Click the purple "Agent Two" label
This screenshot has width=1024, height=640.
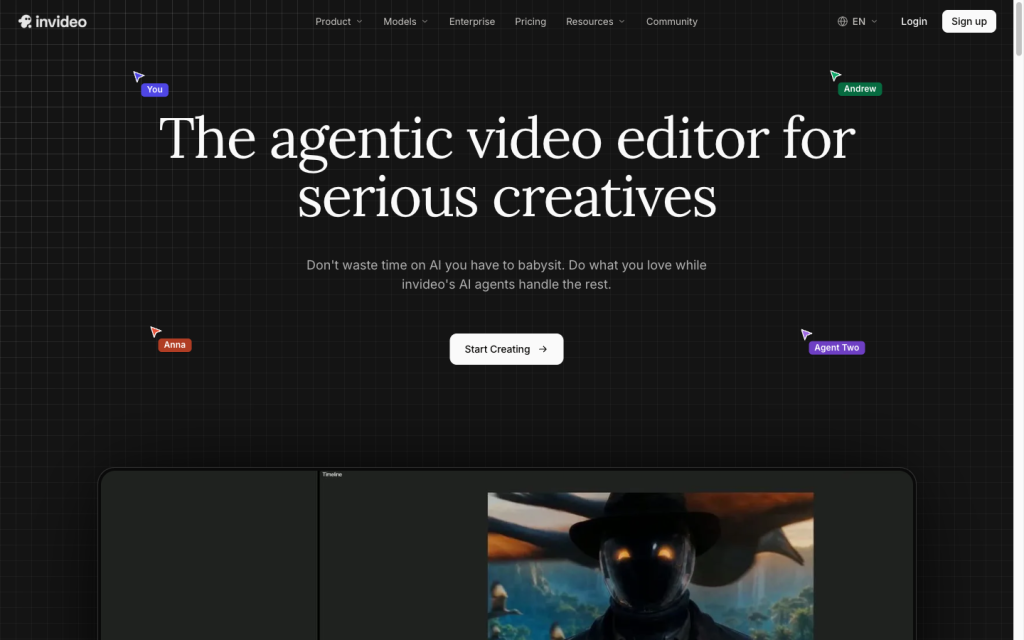coord(837,347)
